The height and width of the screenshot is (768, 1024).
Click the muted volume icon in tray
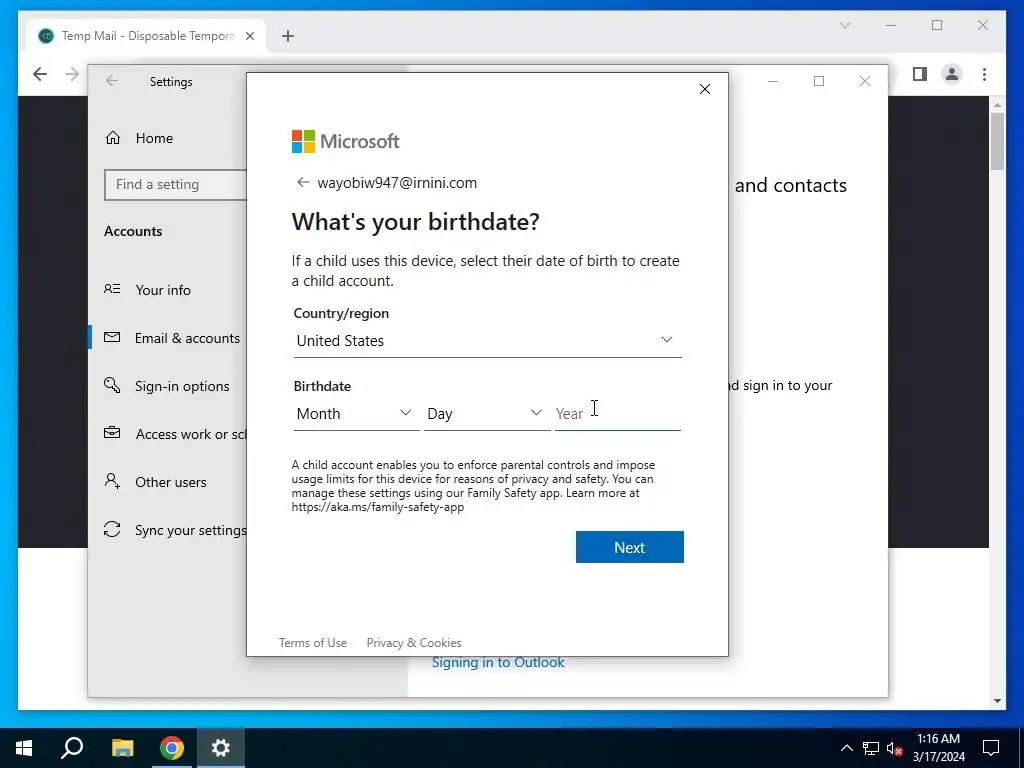(894, 748)
